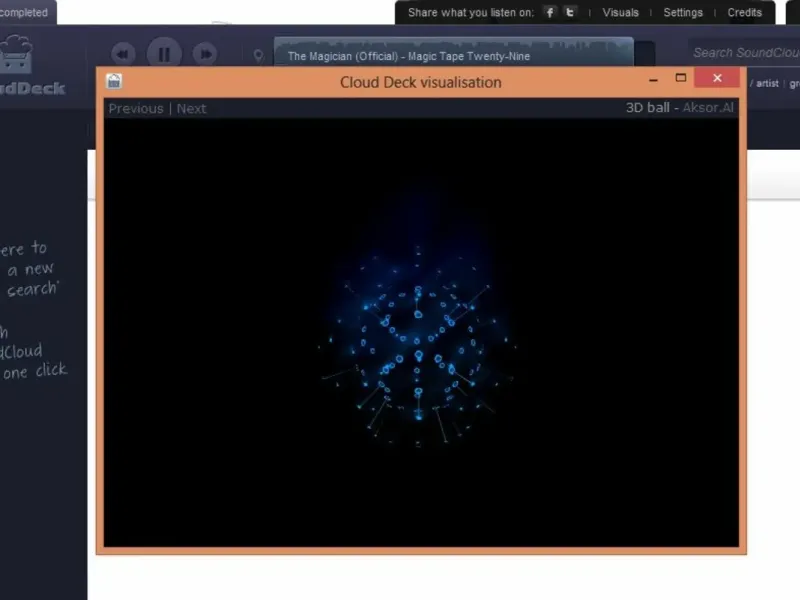The height and width of the screenshot is (600, 800).
Task: Click the 3D ball visualisation canvas
Action: pos(421,333)
